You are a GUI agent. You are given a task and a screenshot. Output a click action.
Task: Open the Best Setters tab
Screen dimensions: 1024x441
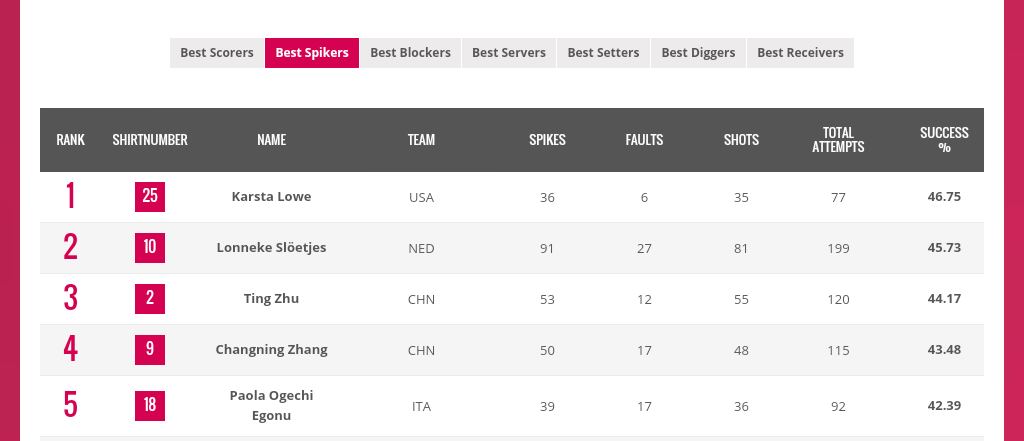coord(603,53)
